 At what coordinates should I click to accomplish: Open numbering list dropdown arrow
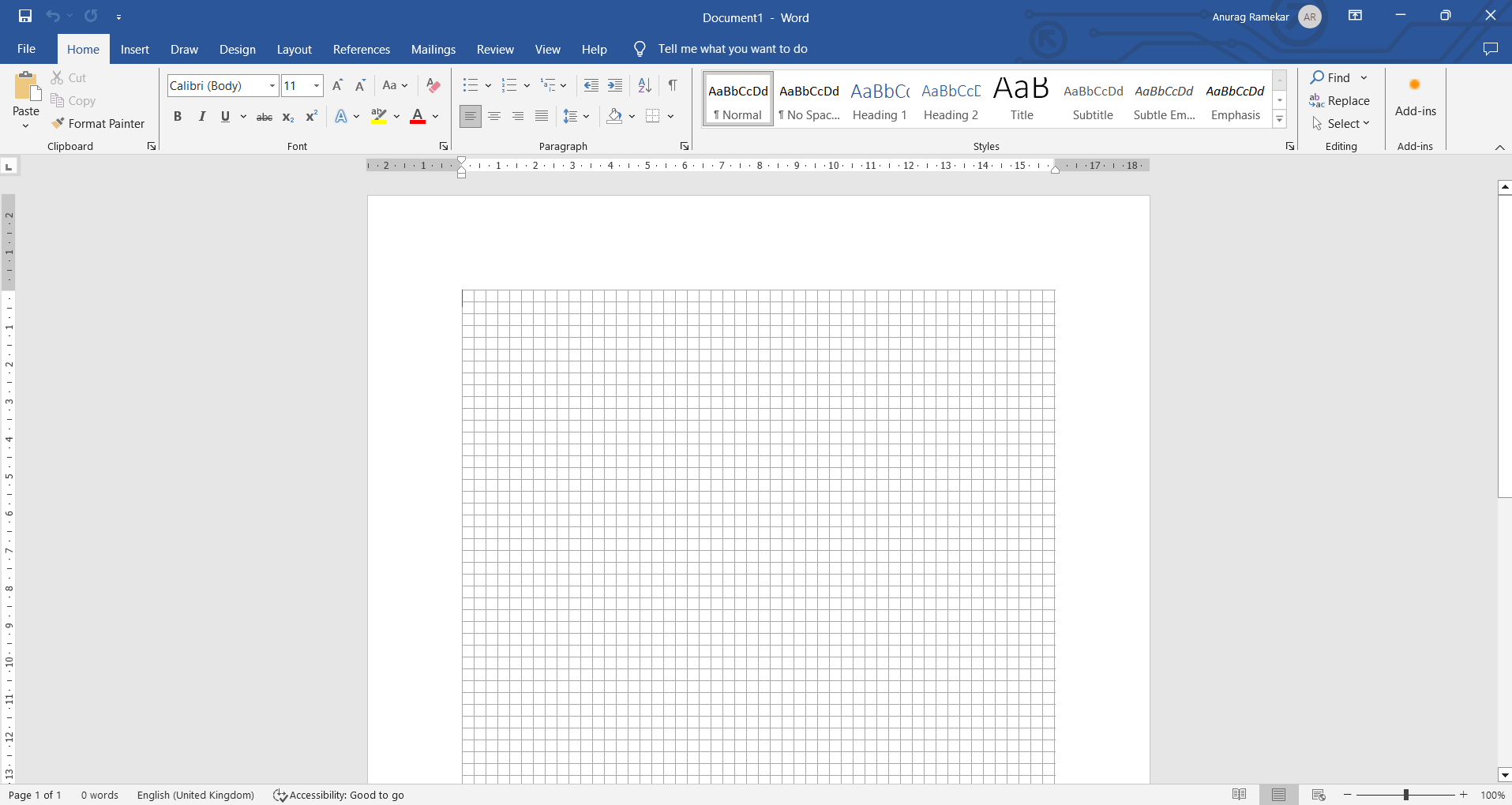point(527,85)
